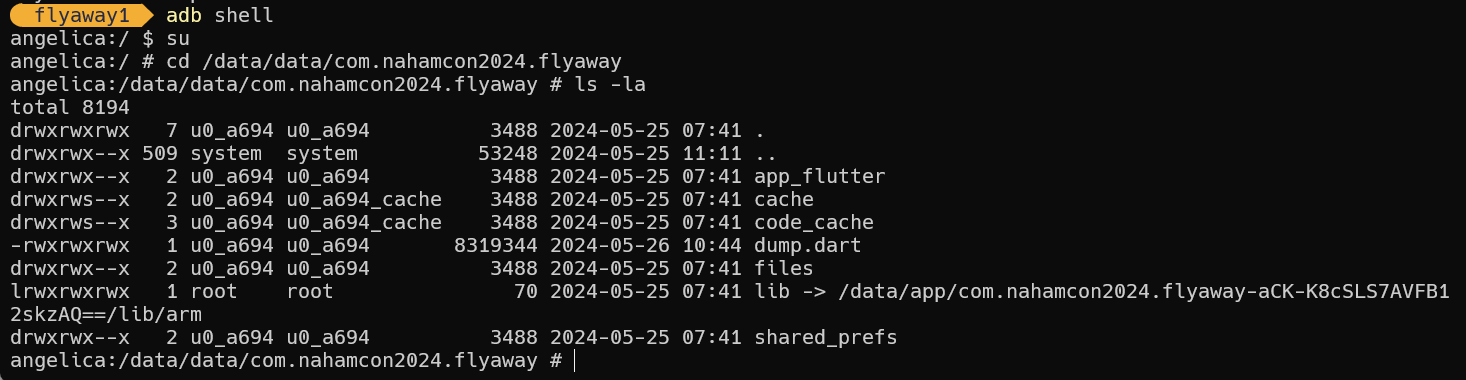Click the 'ls -la' command text
1466x380 pixels.
[610, 85]
